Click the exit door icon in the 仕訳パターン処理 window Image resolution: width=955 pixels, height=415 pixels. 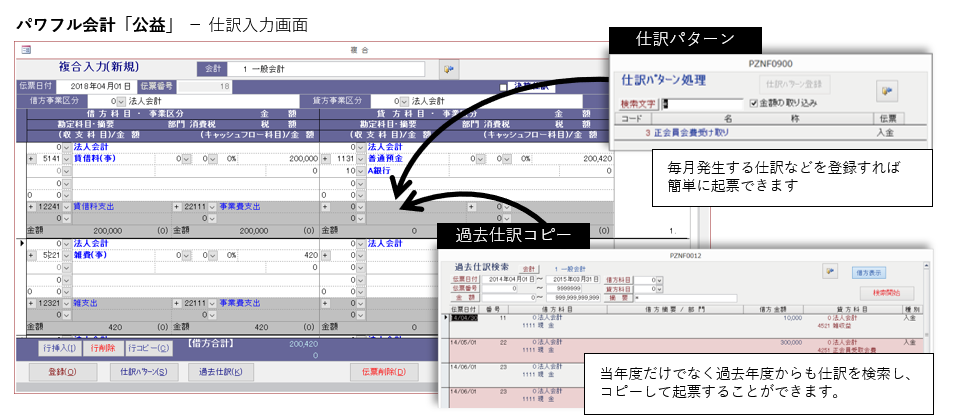tap(887, 91)
